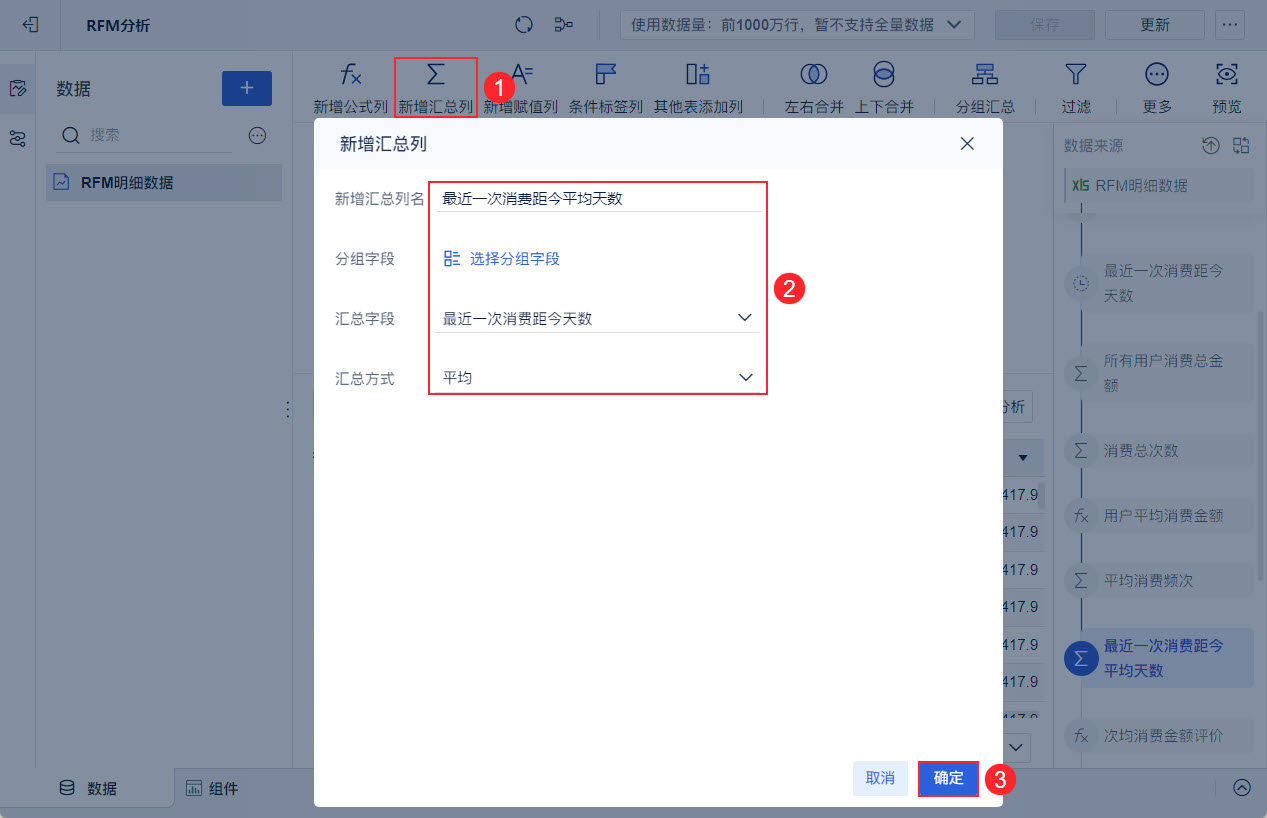Select the 最近一次消费距今天数 step
The image size is (1267, 818).
[x=1157, y=283]
